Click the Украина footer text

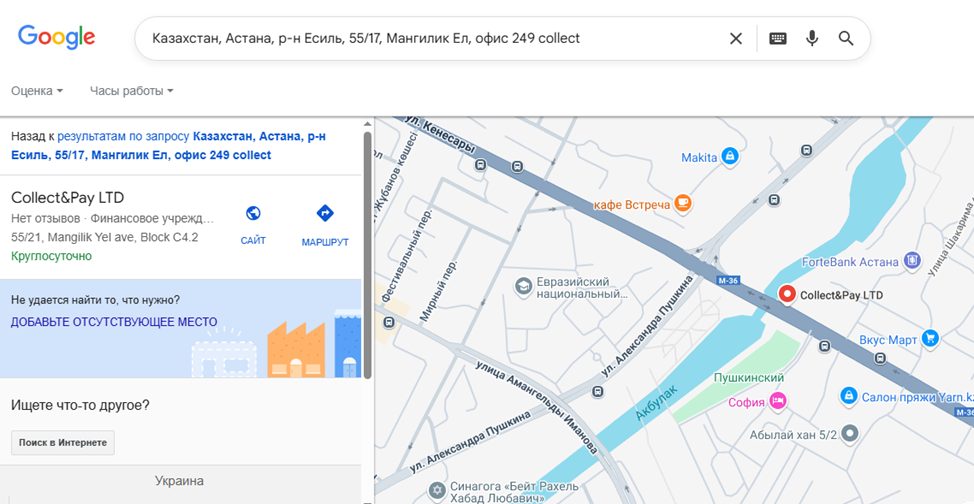179,481
